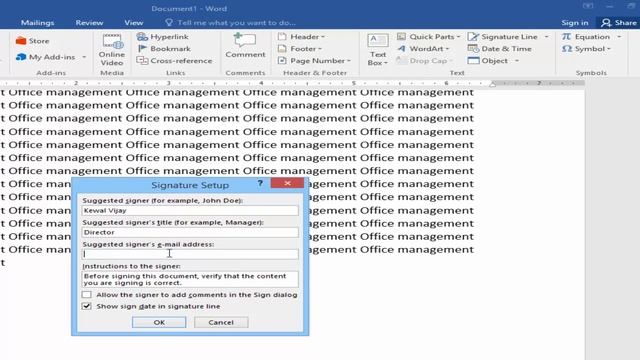Open the Header options

coord(301,37)
